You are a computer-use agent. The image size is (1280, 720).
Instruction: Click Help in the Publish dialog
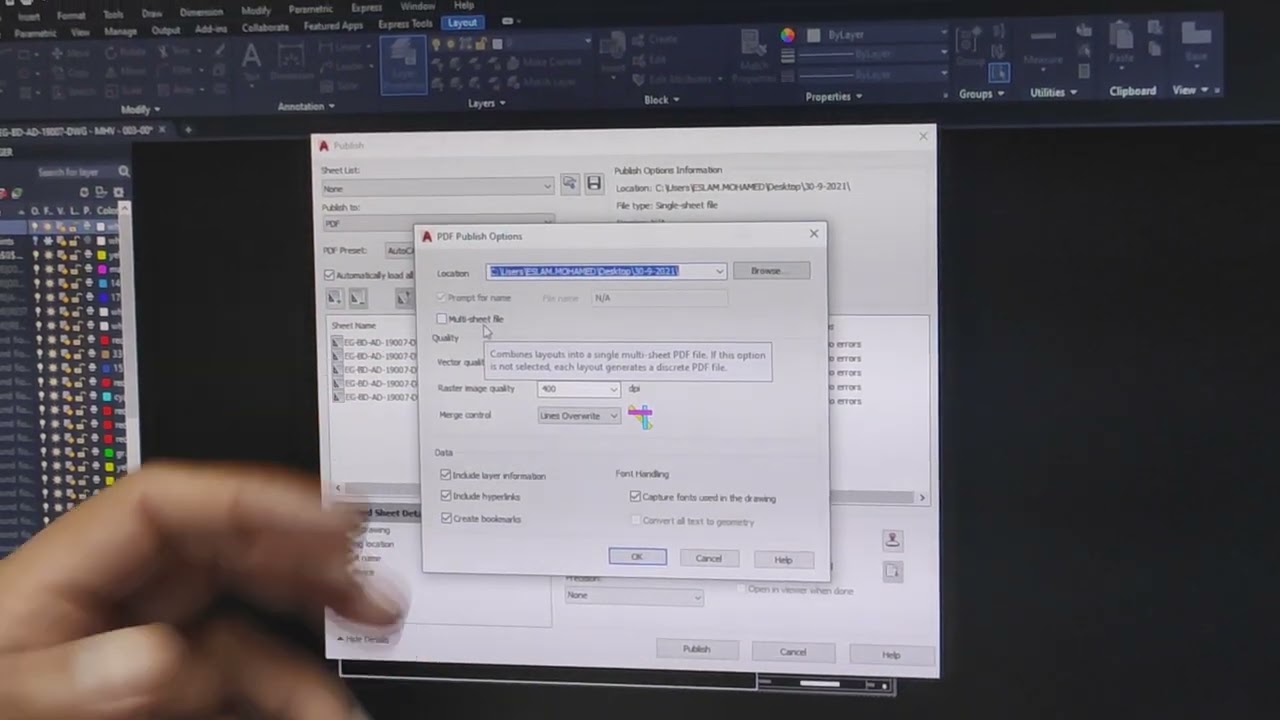[891, 655]
